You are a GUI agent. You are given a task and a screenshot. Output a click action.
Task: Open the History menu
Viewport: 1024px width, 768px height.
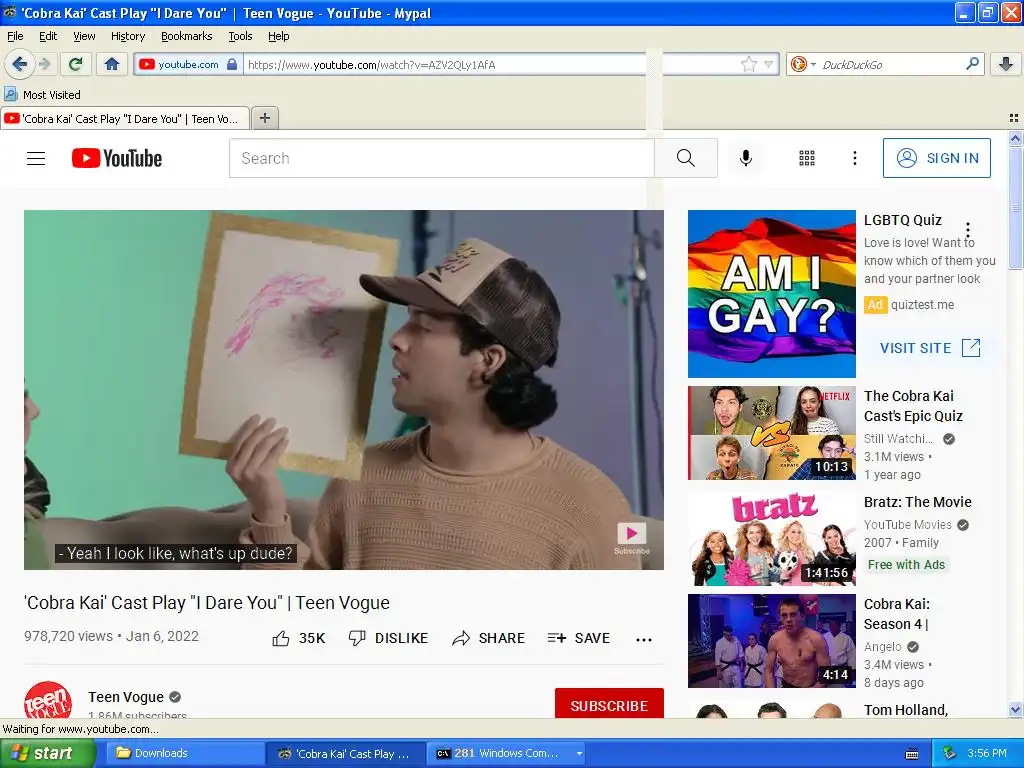pos(128,36)
